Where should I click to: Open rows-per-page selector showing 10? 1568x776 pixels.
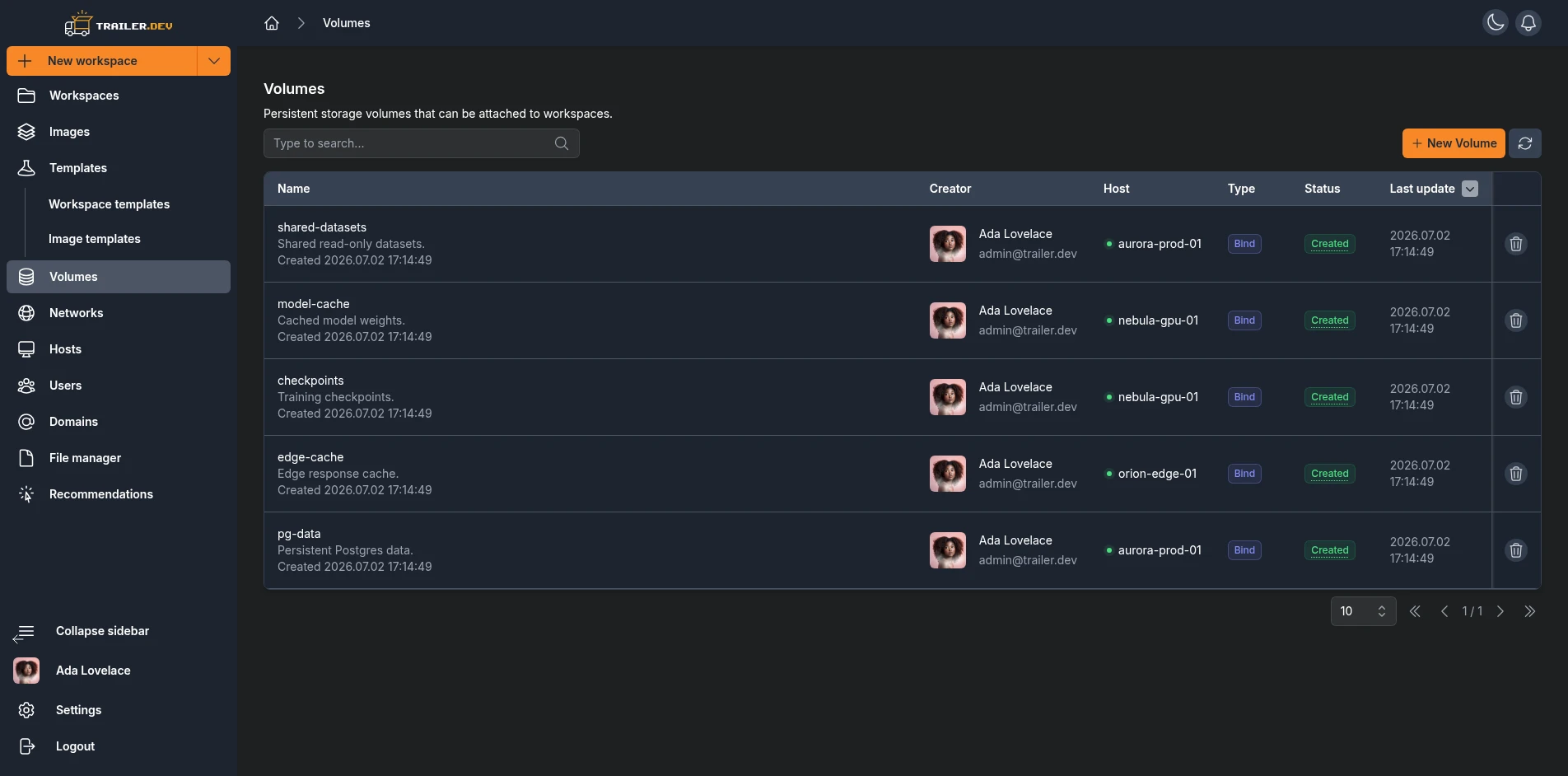click(x=1363, y=611)
